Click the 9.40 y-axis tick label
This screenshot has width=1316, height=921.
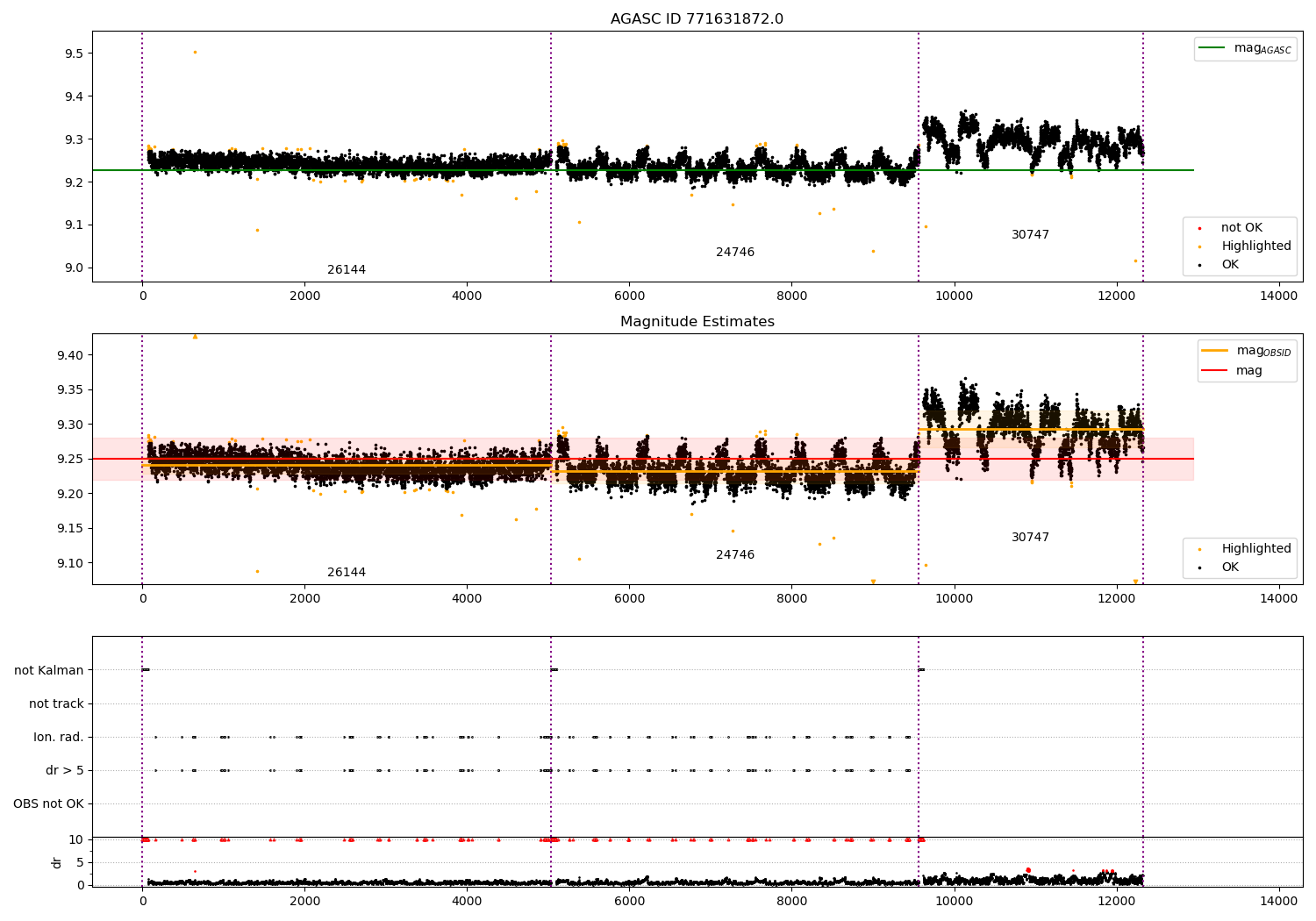click(x=70, y=355)
